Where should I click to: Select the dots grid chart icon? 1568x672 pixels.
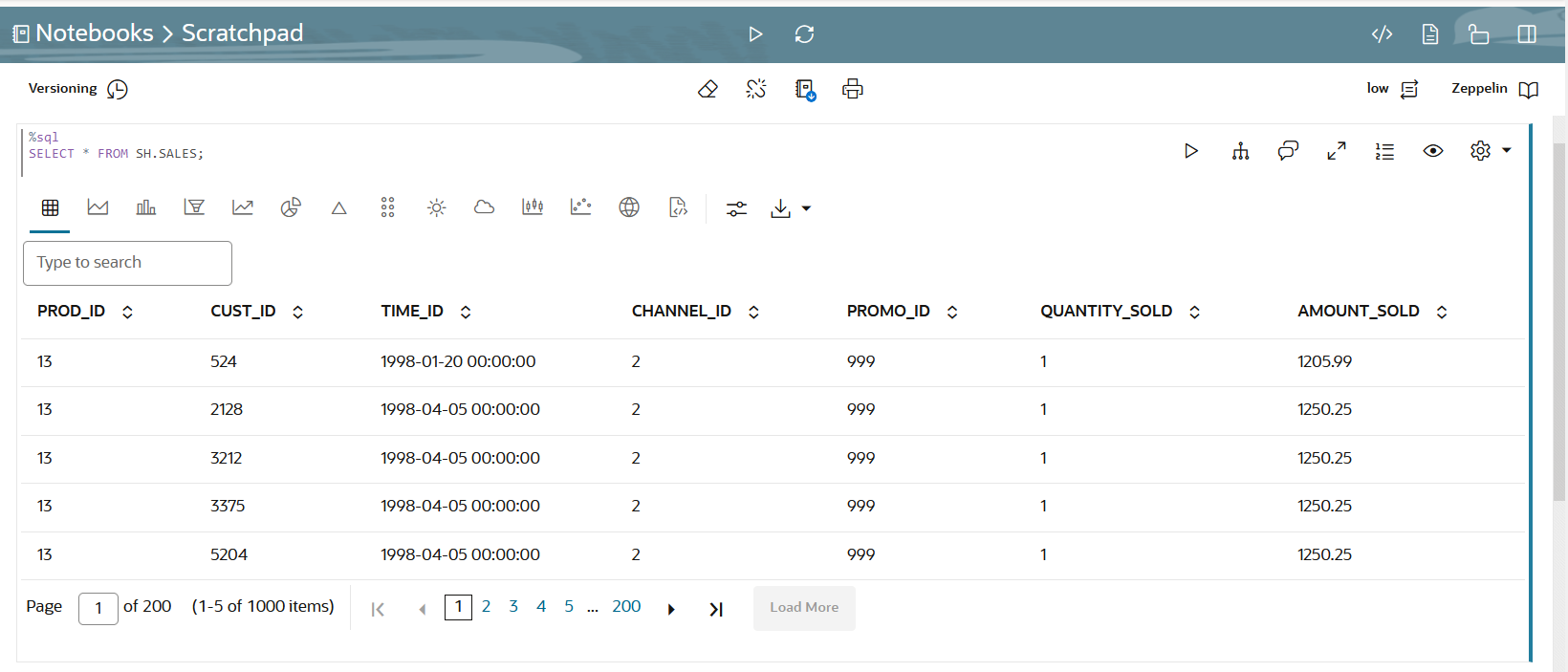tap(387, 207)
